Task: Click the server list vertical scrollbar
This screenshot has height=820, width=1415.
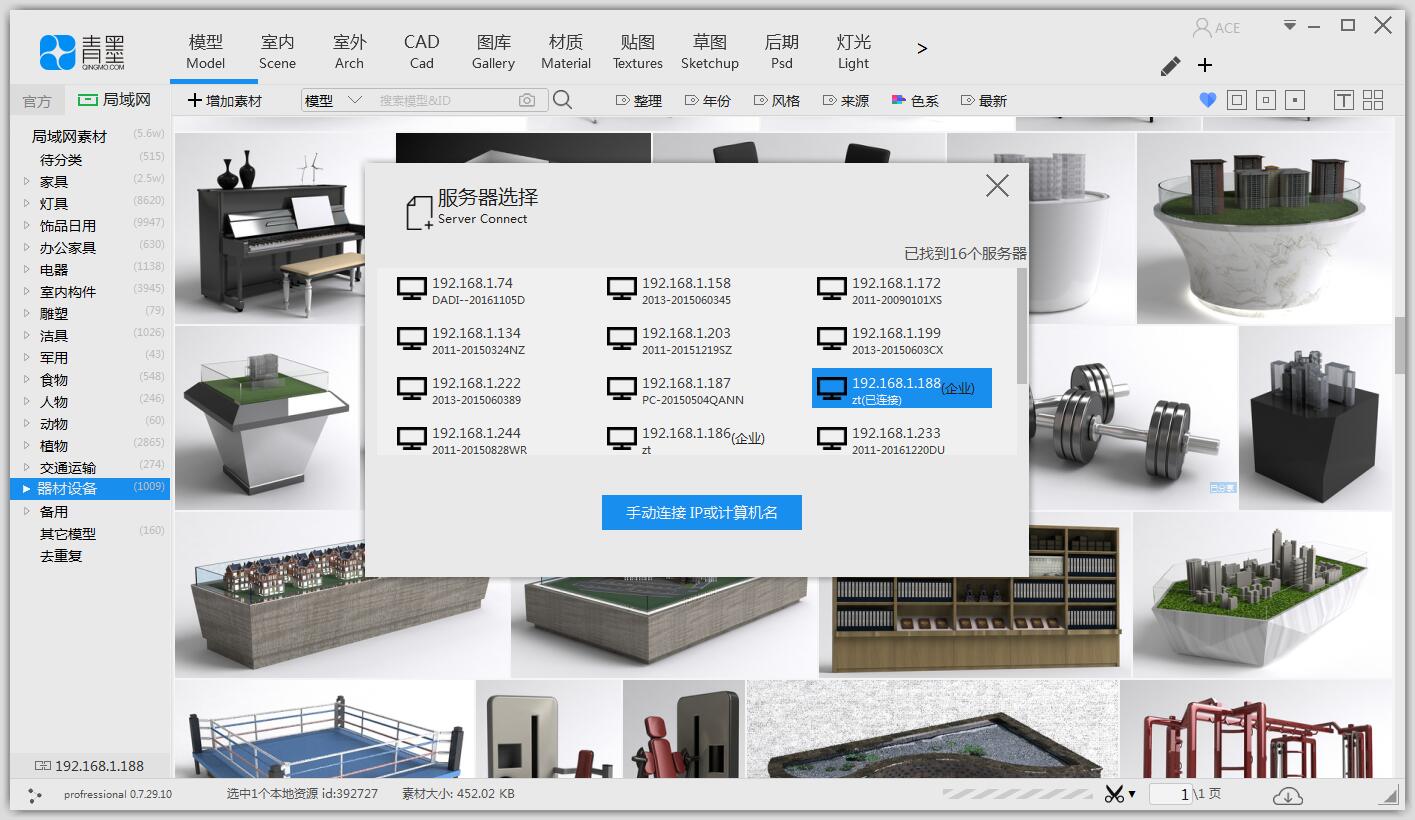Action: 1022,325
